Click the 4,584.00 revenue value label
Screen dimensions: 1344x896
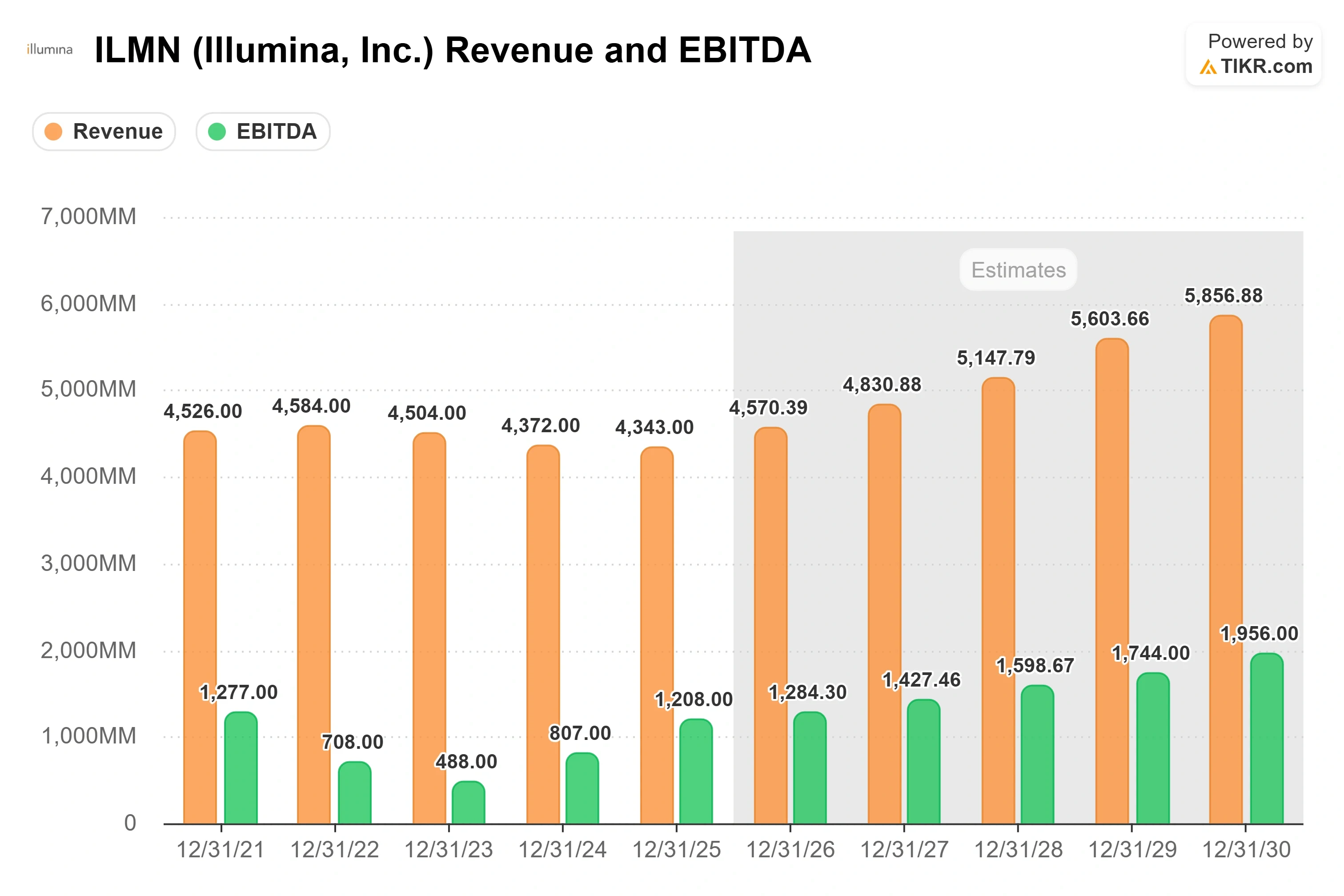coord(311,406)
